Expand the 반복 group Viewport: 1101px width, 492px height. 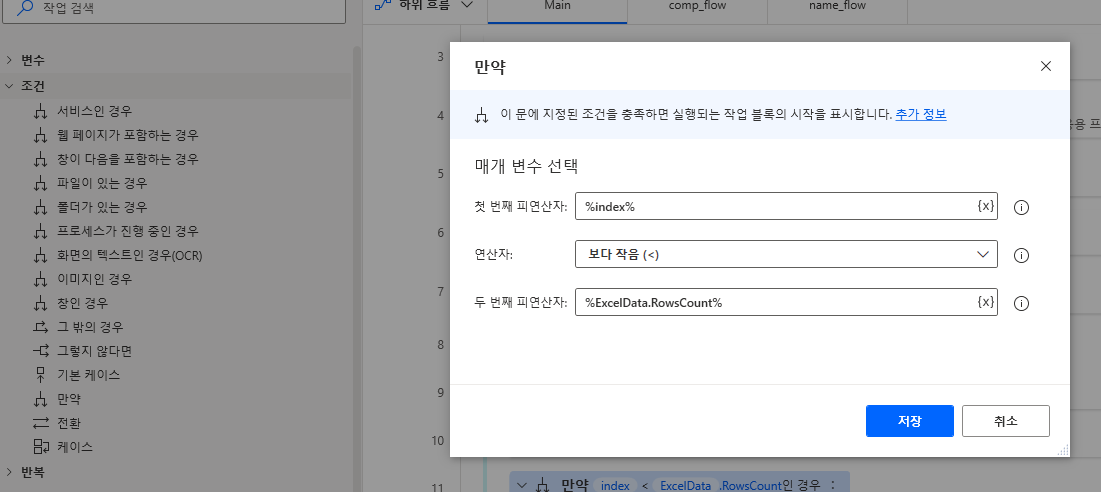(9, 472)
